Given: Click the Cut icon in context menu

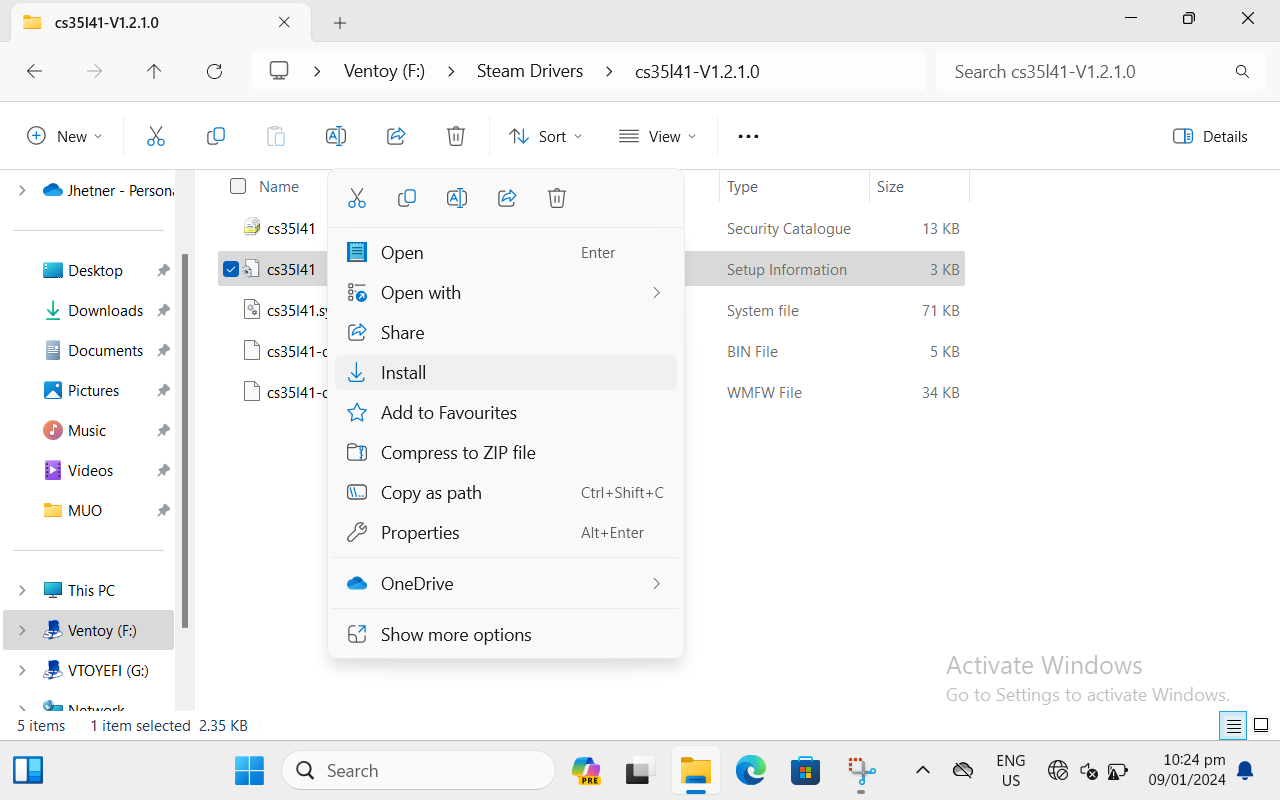Looking at the screenshot, I should pos(357,198).
